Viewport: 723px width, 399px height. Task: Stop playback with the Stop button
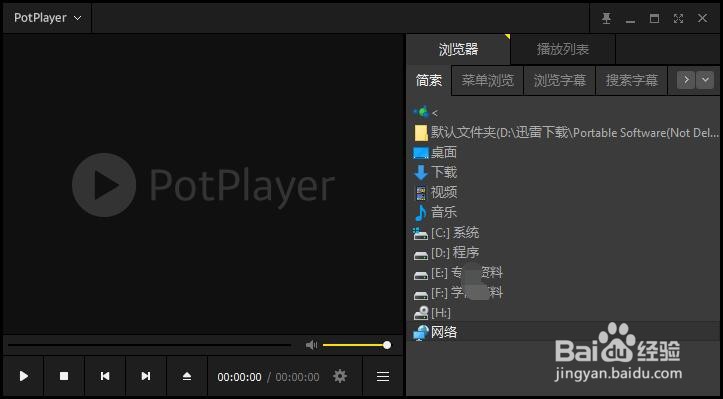(64, 376)
